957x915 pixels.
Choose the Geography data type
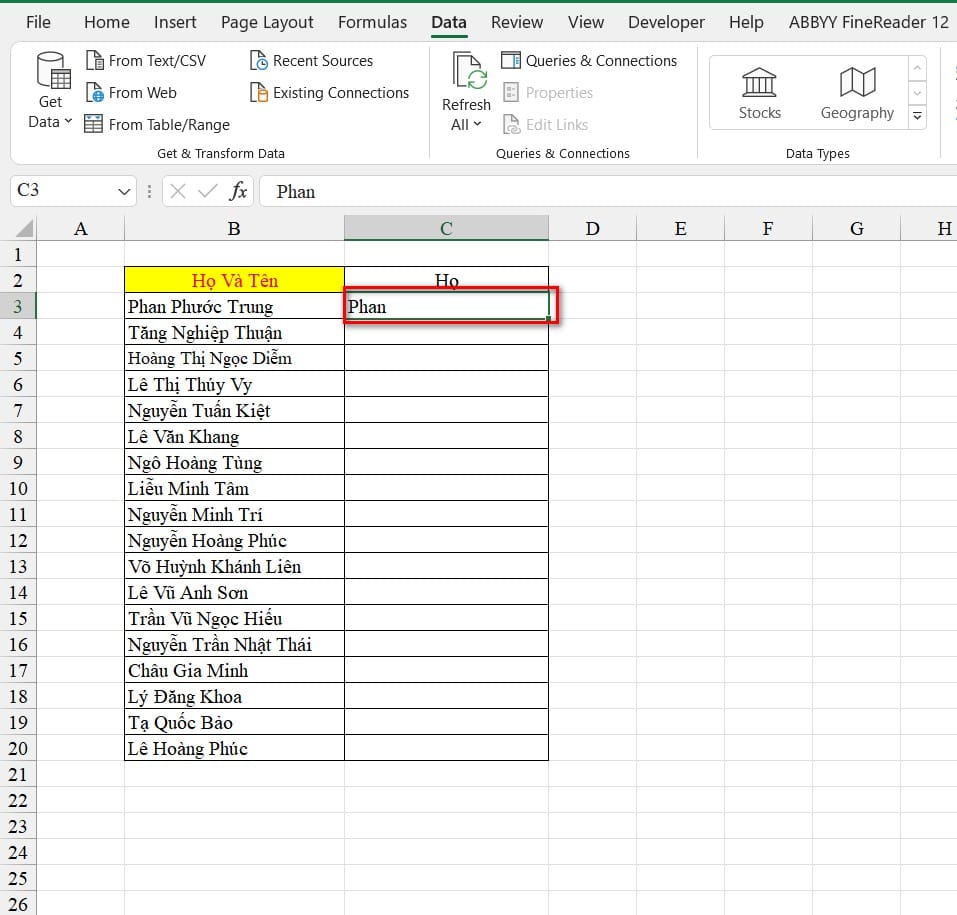click(x=857, y=92)
